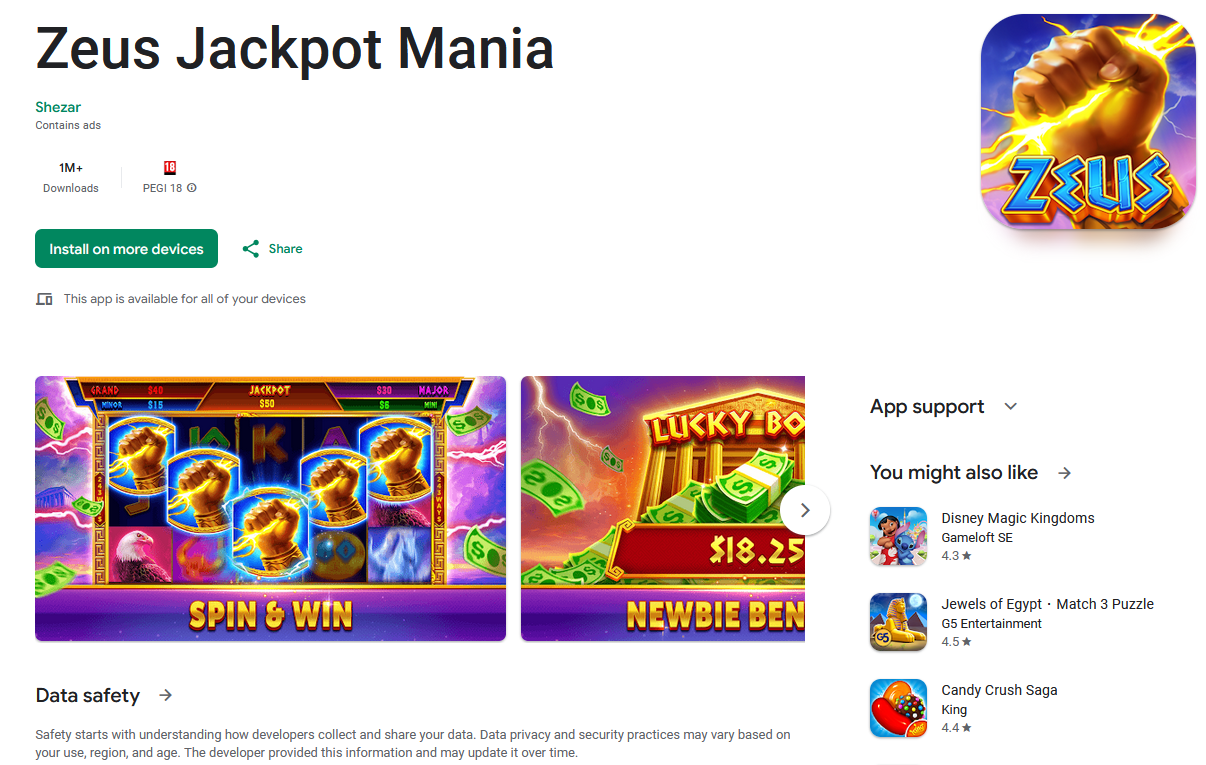Open Jewels of Egypt app icon

[x=898, y=622]
